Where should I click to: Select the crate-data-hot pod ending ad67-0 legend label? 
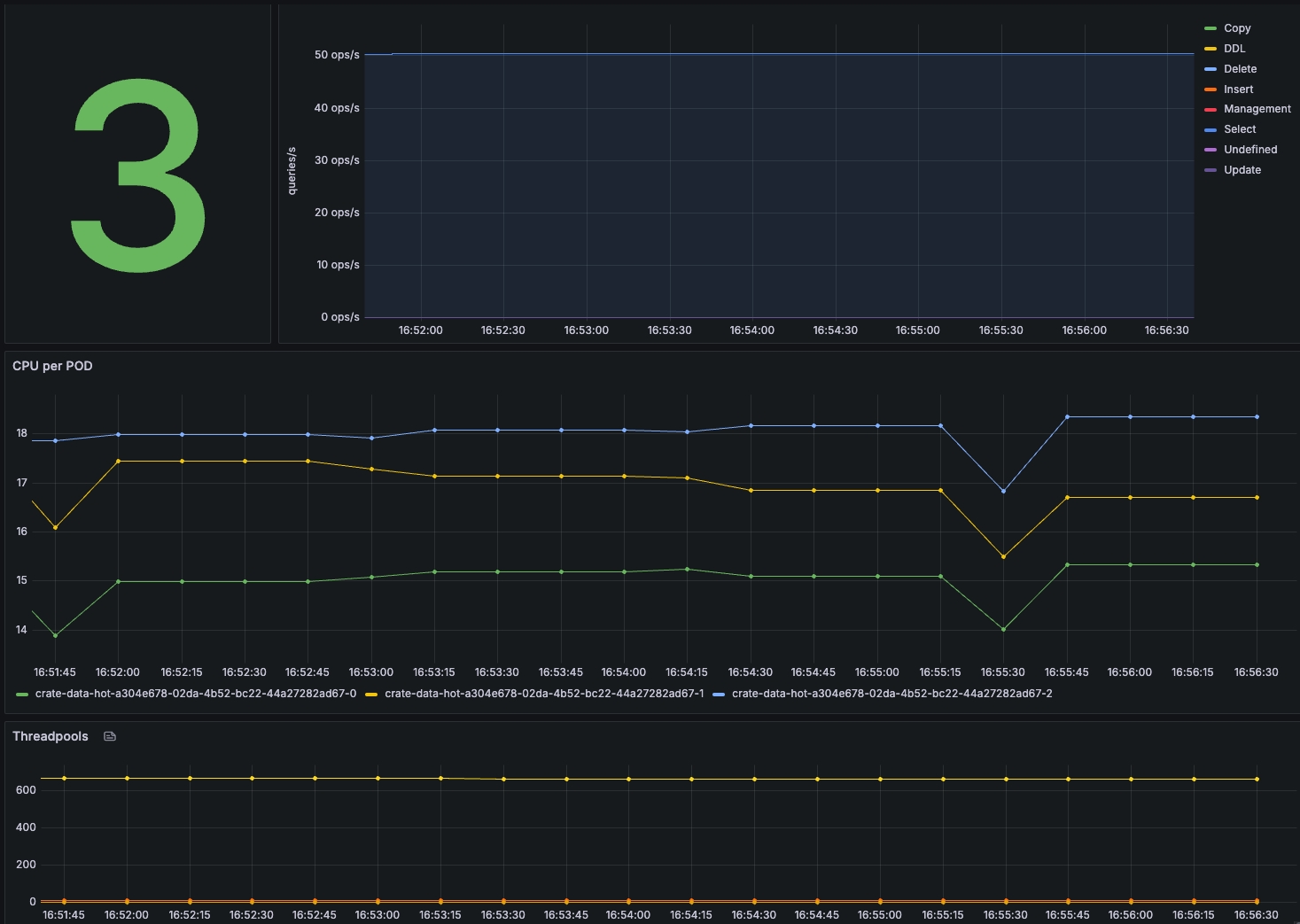195,694
